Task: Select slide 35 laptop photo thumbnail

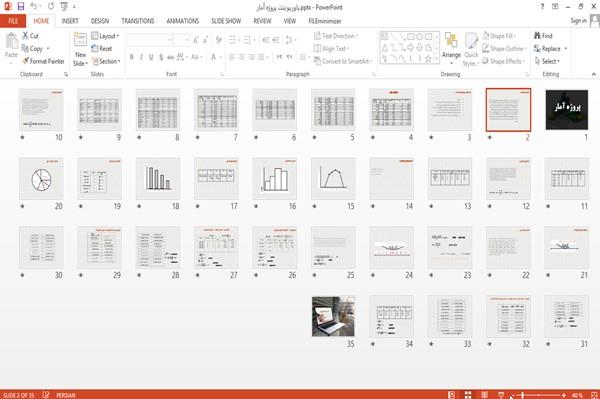Action: click(x=333, y=316)
